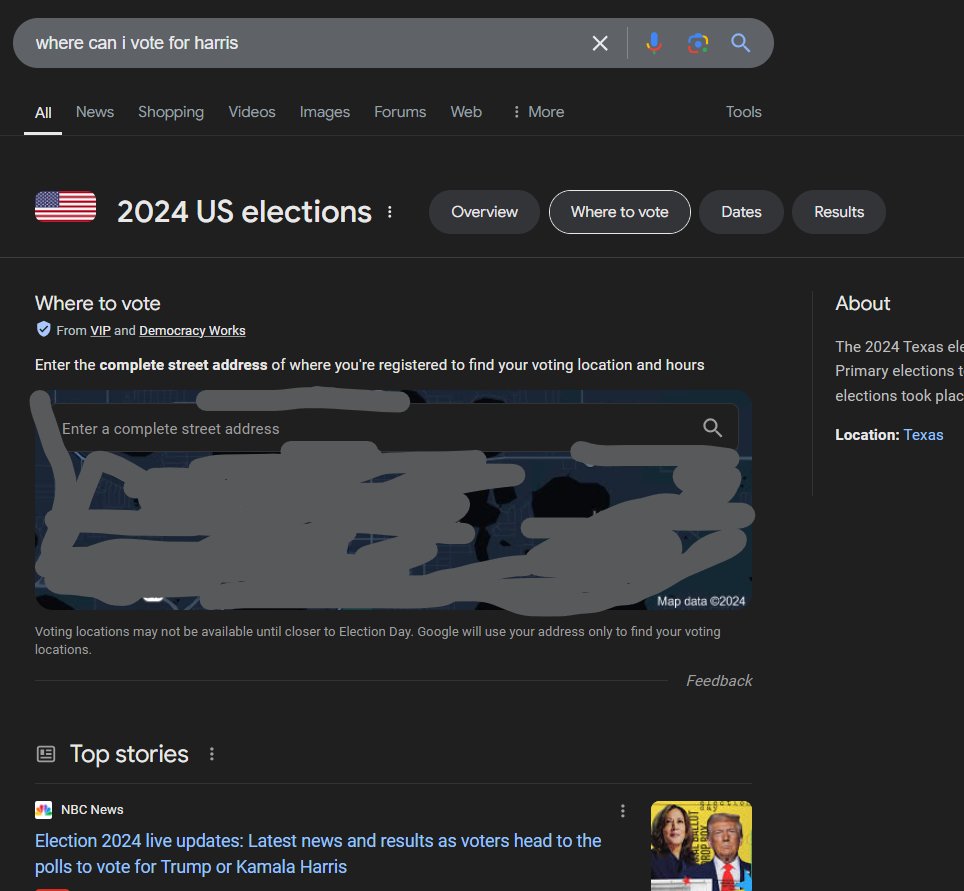Switch to the Images tab
Image resolution: width=964 pixels, height=891 pixels.
(x=325, y=112)
